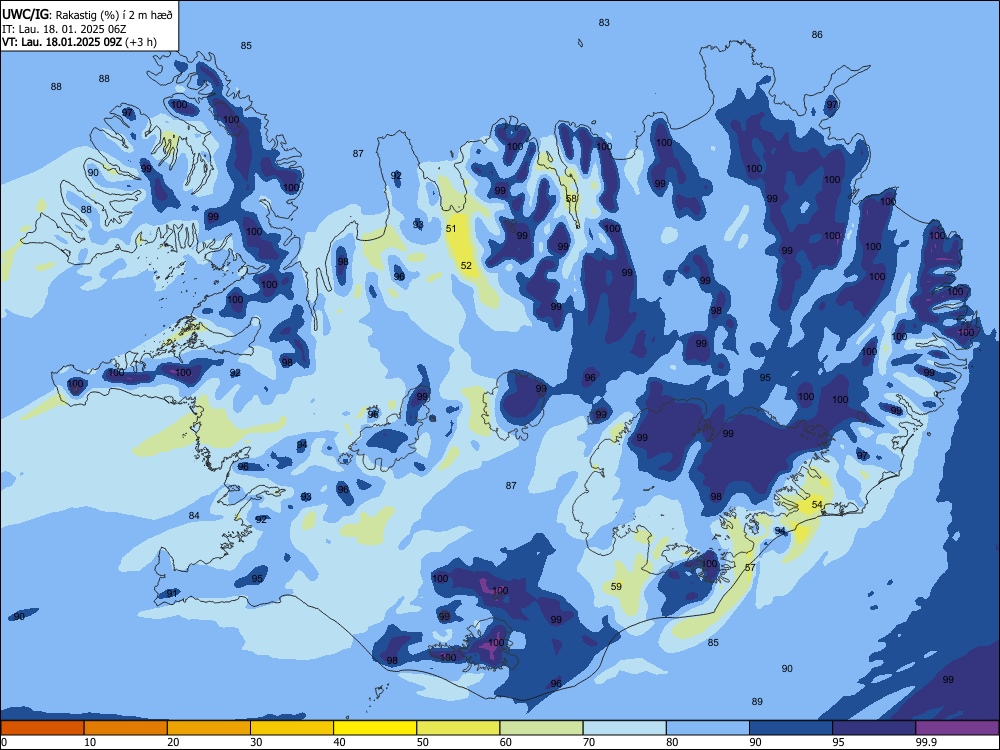Screen dimensions: 1000x750
Task: Select the purple 99.9+ legend swatch
Action: coord(957,728)
